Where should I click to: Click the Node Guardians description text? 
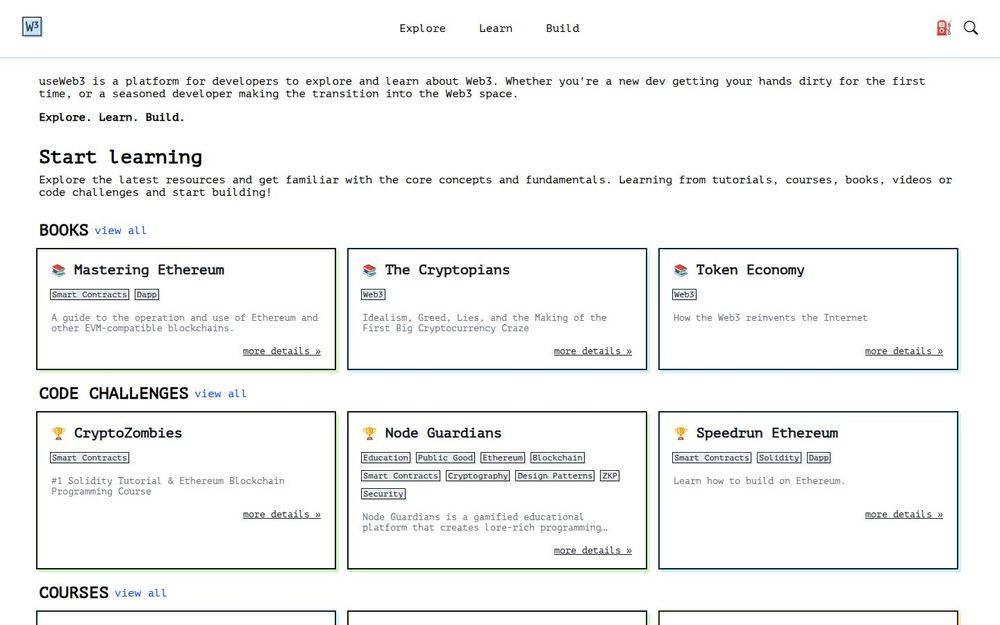485,522
